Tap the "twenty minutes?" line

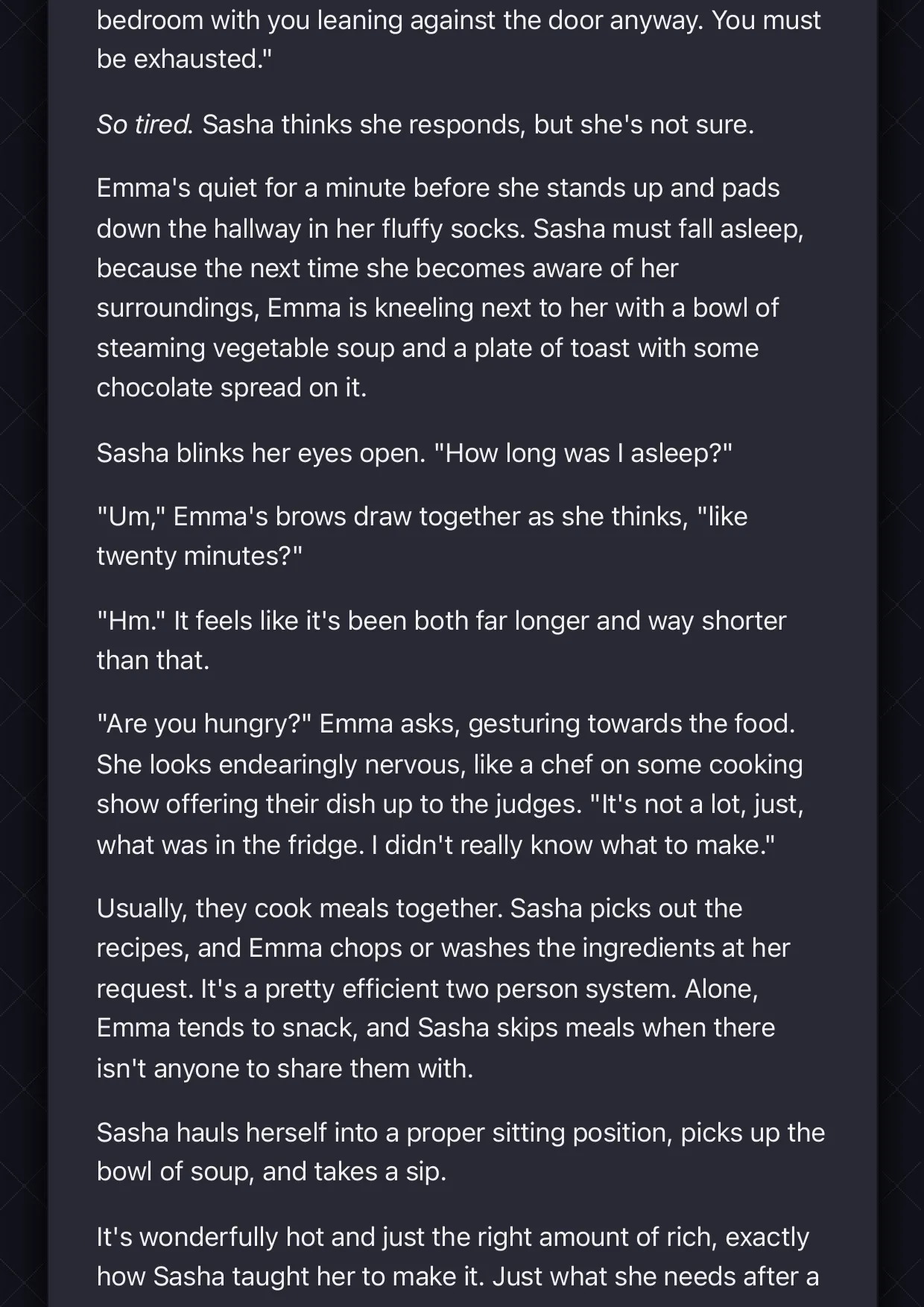tap(200, 556)
